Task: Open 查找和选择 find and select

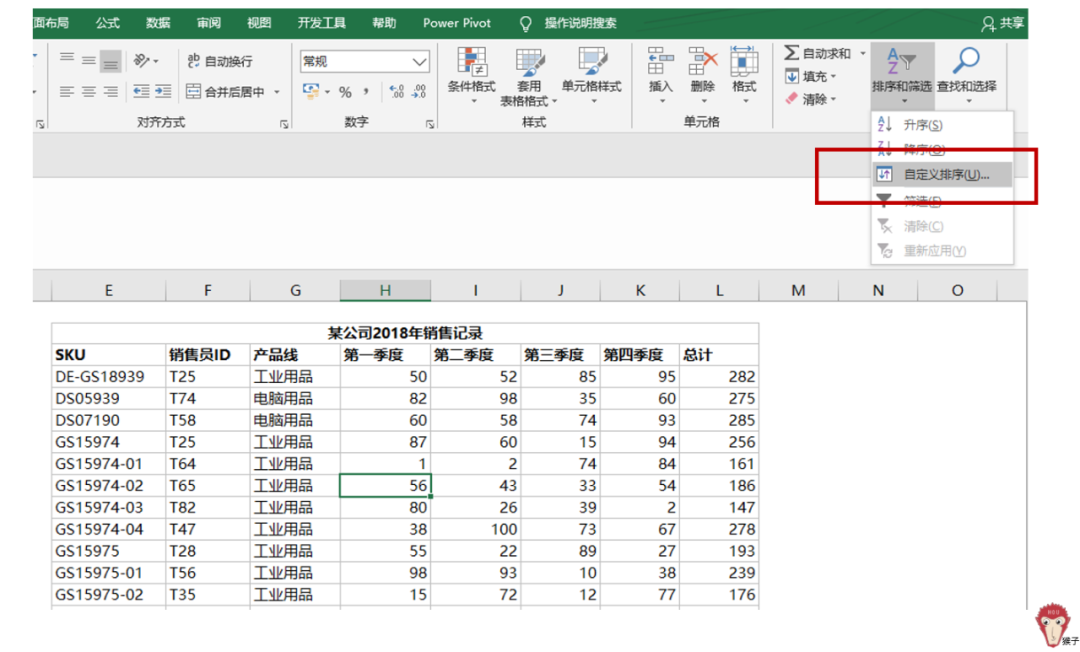Action: click(x=966, y=76)
